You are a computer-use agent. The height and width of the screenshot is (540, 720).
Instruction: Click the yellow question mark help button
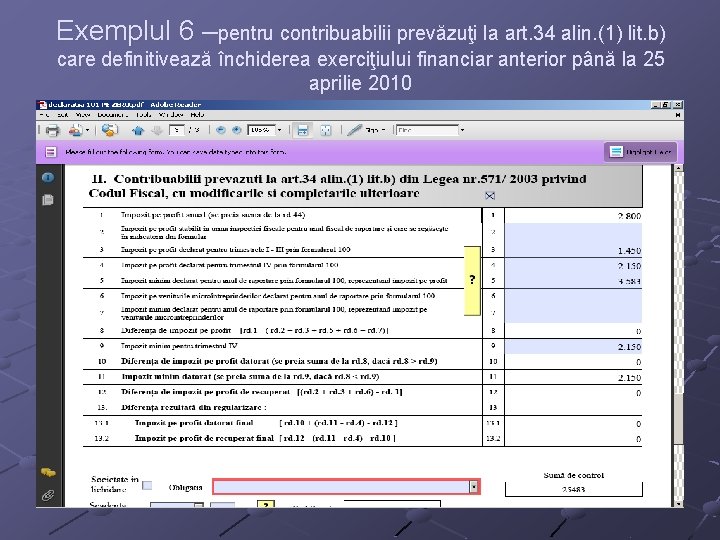click(x=472, y=281)
